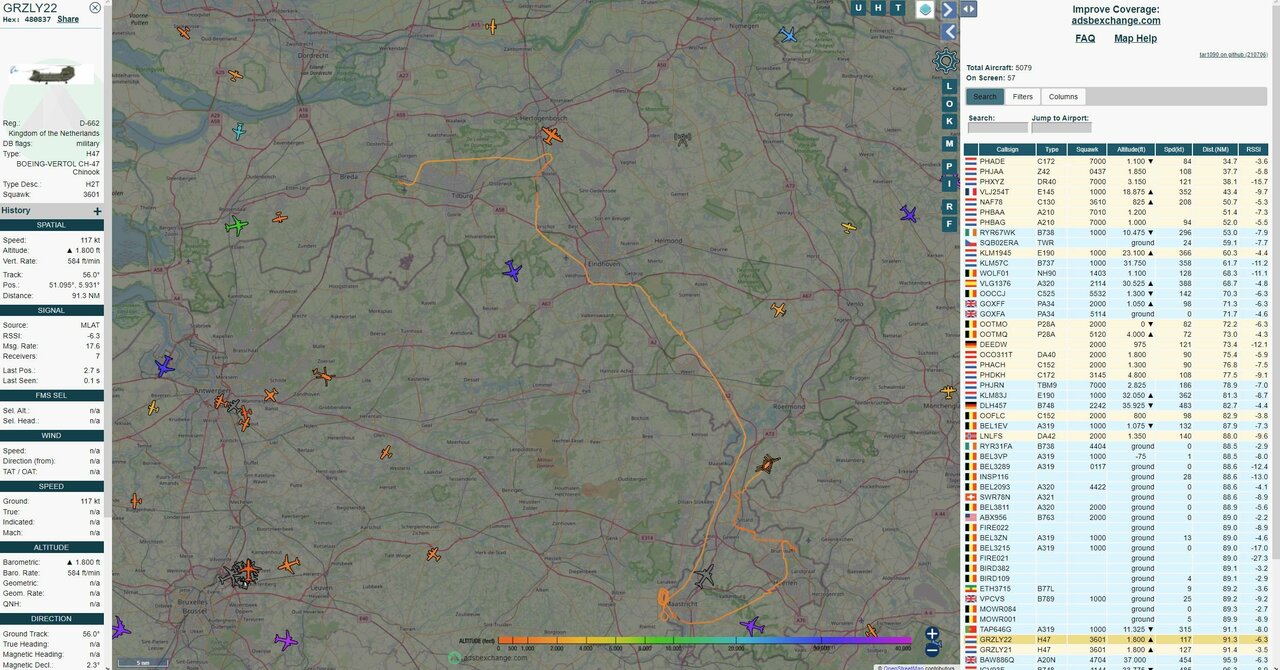Toggle the M map button
The height and width of the screenshot is (670, 1280).
click(949, 143)
